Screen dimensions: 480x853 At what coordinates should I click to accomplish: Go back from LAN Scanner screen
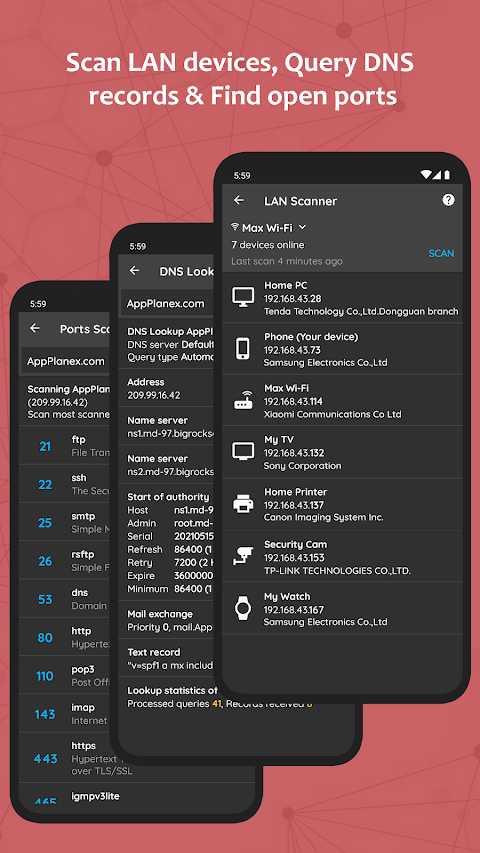238,200
